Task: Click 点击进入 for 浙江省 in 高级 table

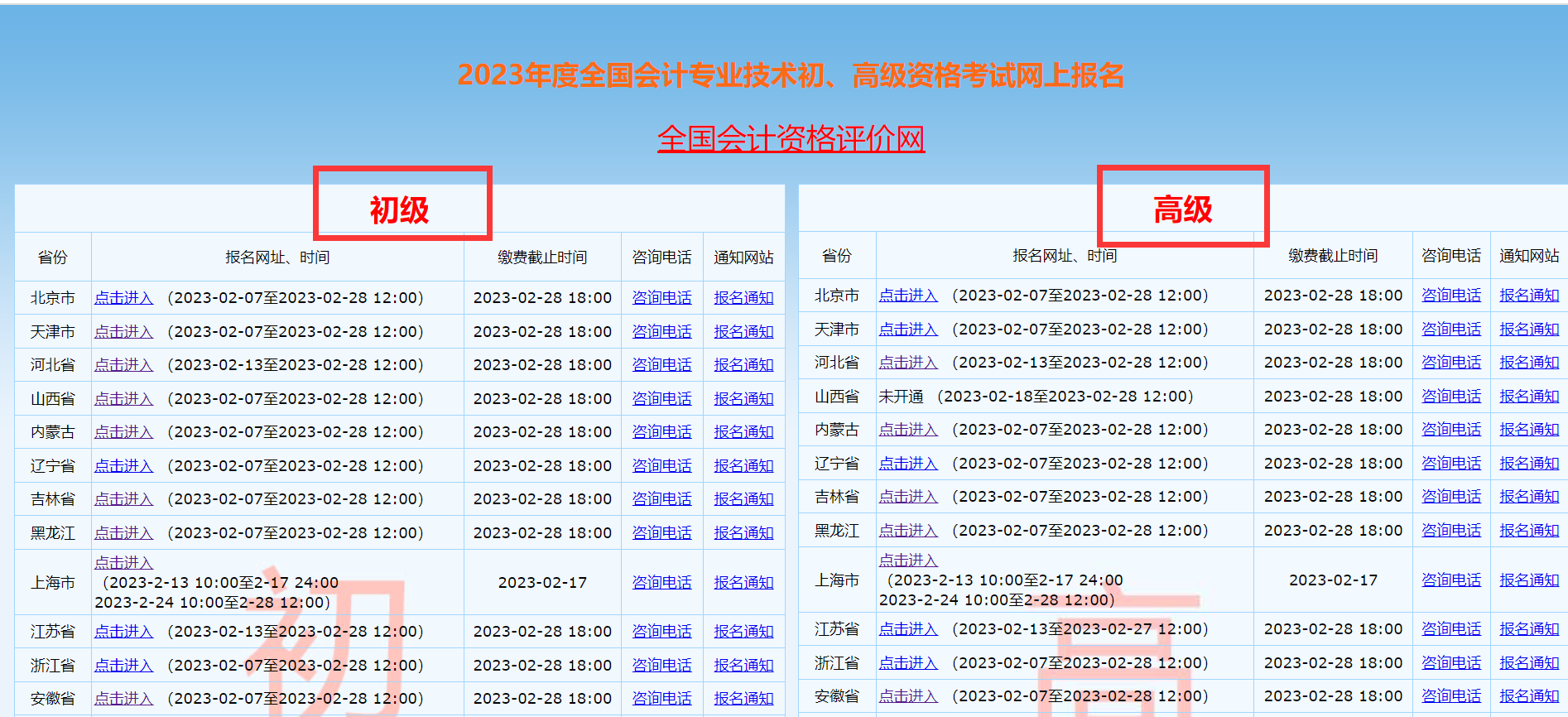Action: (908, 663)
